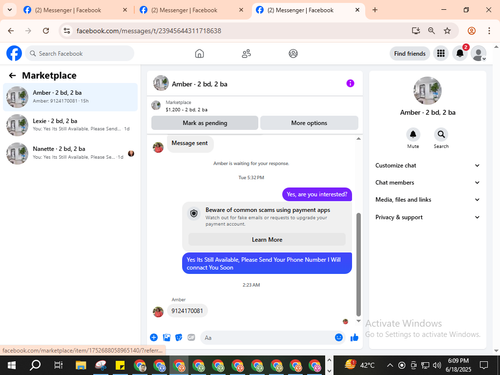The image size is (500, 375).
Task: Click Marketplace listing $1,200 - 2 bd, 2 ba
Action: (187, 109)
